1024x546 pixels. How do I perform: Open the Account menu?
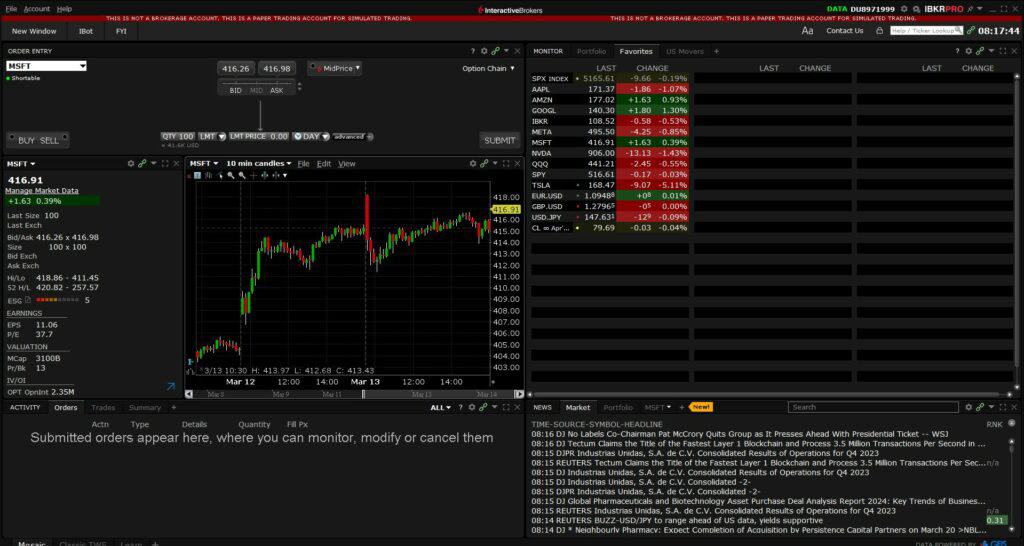tap(37, 9)
